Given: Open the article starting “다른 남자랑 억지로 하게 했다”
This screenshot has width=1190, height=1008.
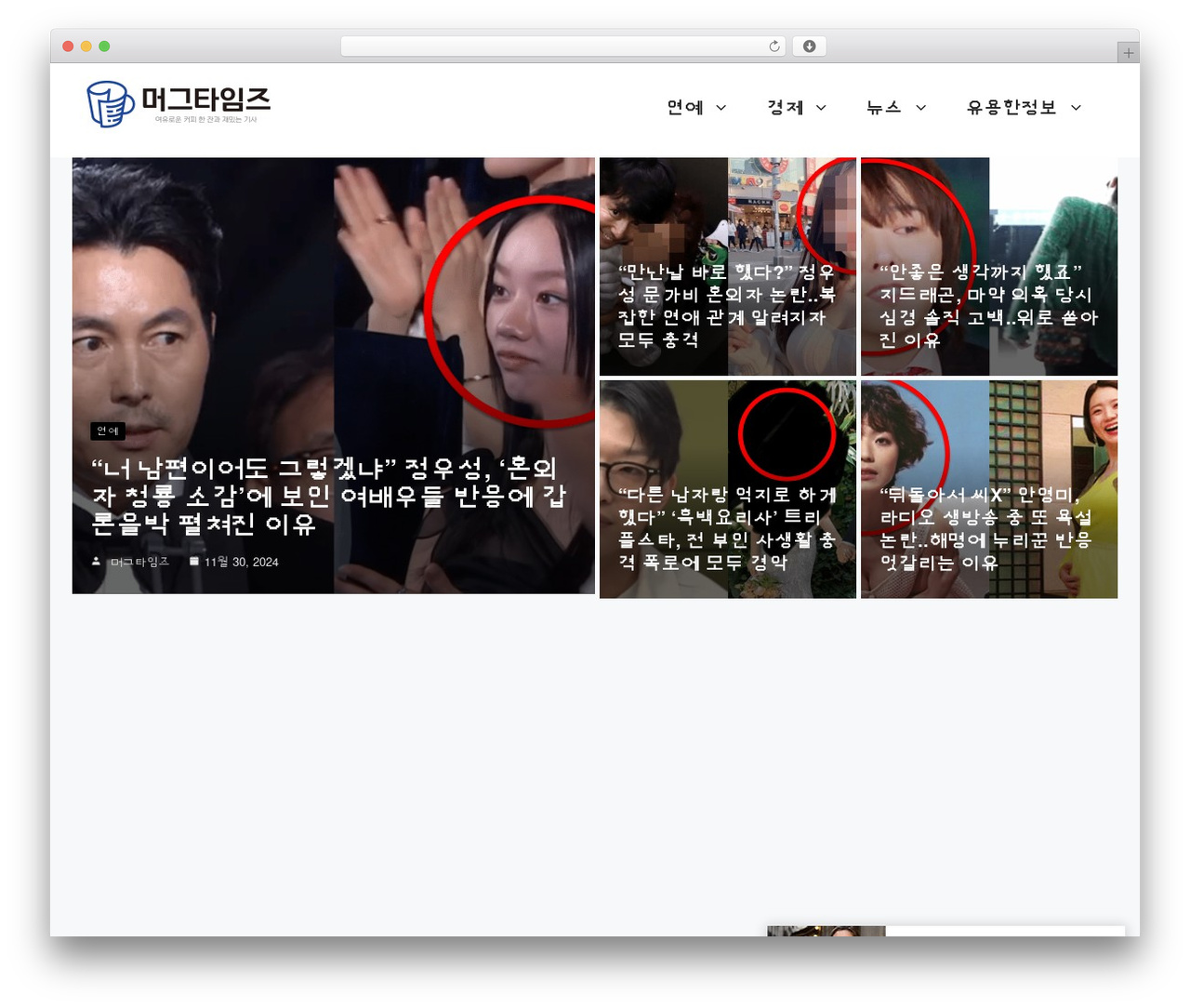Looking at the screenshot, I should click(728, 528).
